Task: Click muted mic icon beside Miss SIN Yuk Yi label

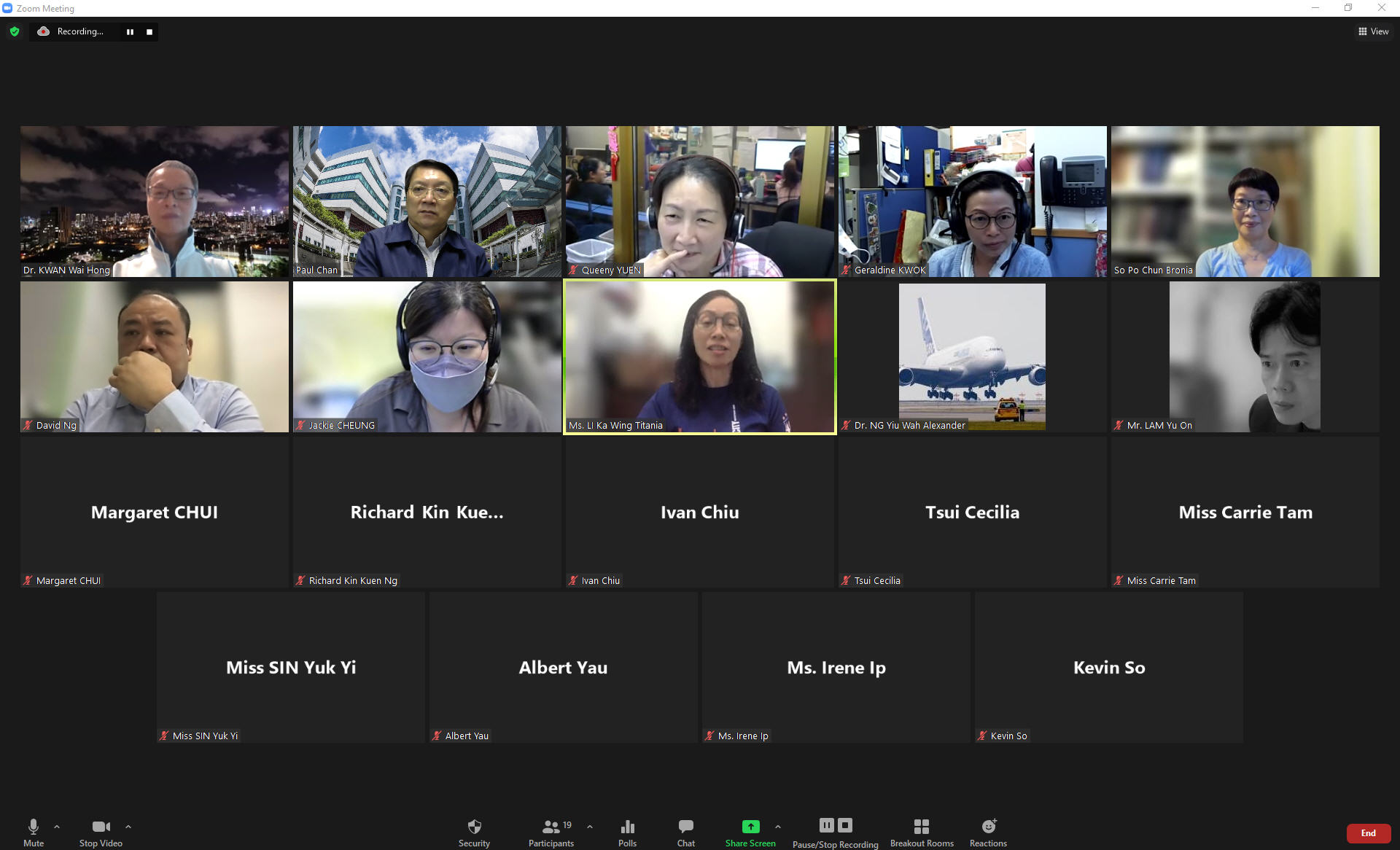Action: tap(164, 736)
